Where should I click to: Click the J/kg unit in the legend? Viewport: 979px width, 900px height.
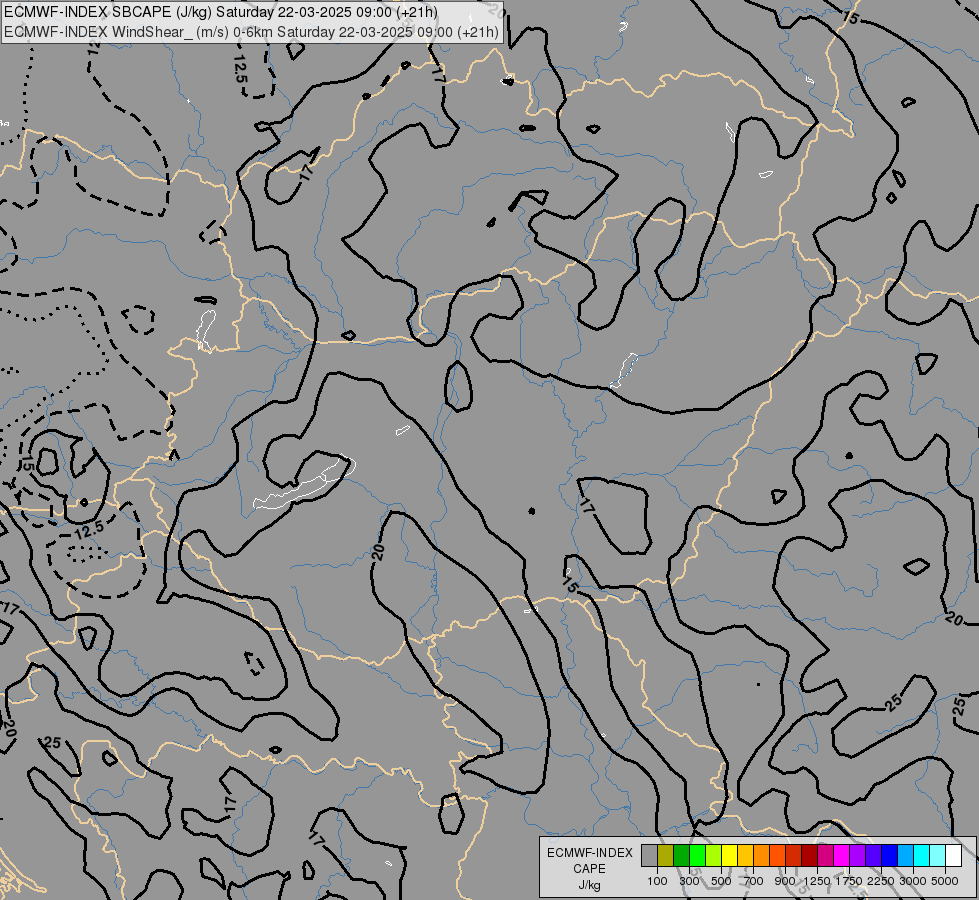[589, 885]
